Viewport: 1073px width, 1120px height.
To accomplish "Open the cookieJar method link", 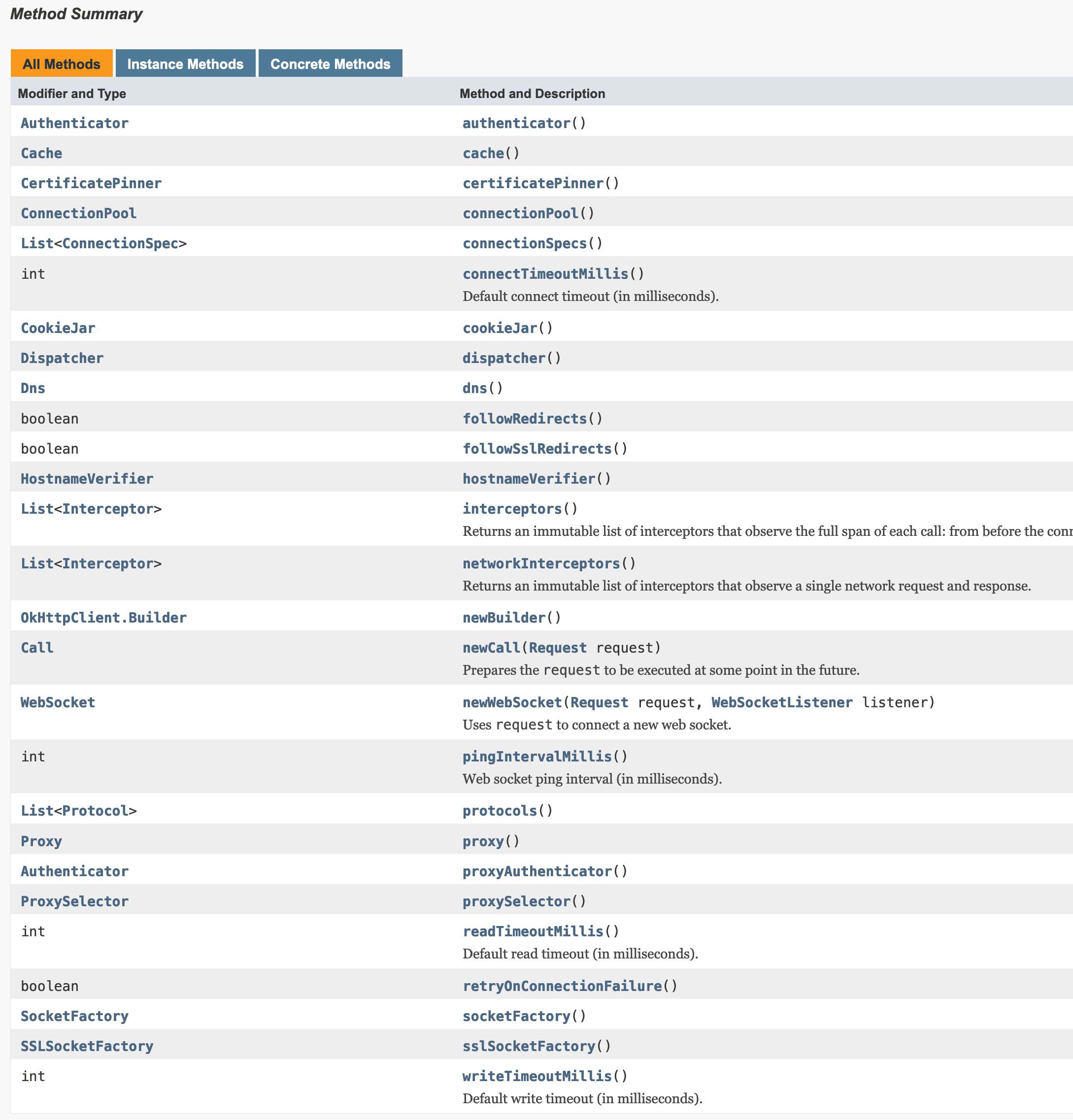I will pyautogui.click(x=500, y=328).
